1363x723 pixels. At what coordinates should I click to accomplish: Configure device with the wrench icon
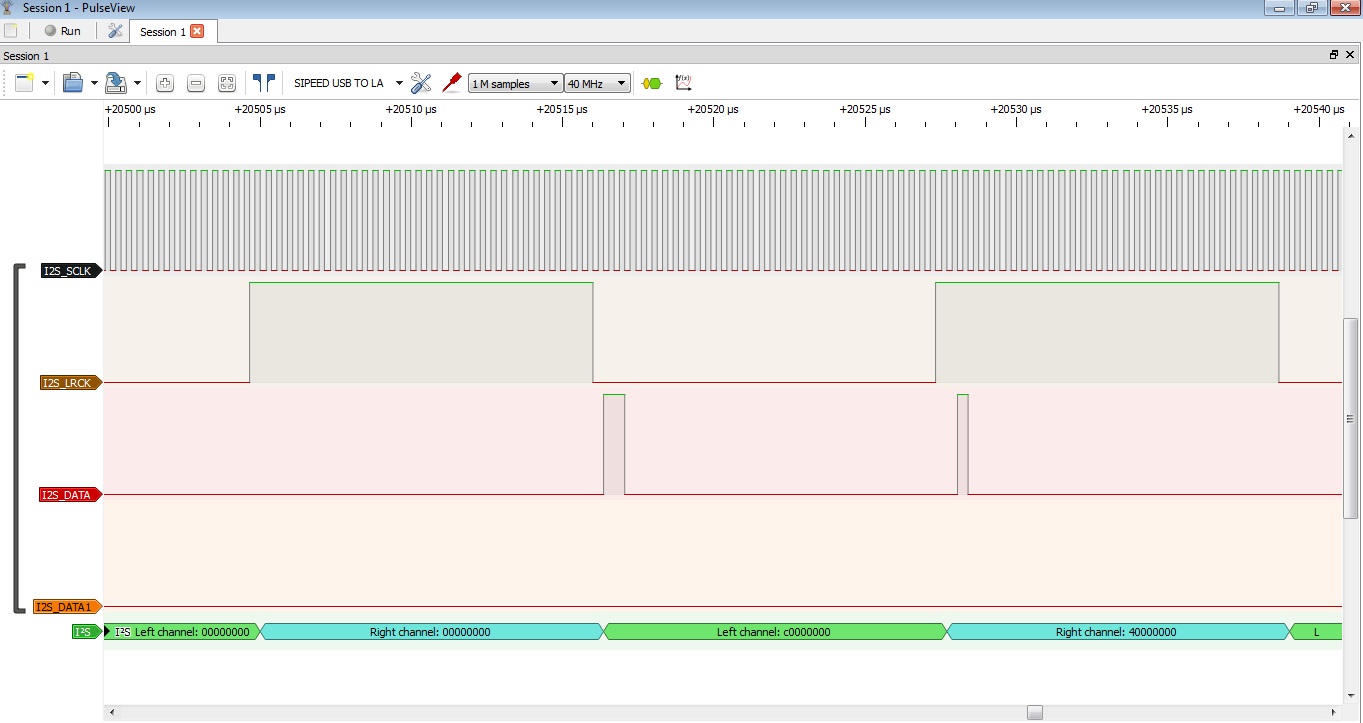421,83
